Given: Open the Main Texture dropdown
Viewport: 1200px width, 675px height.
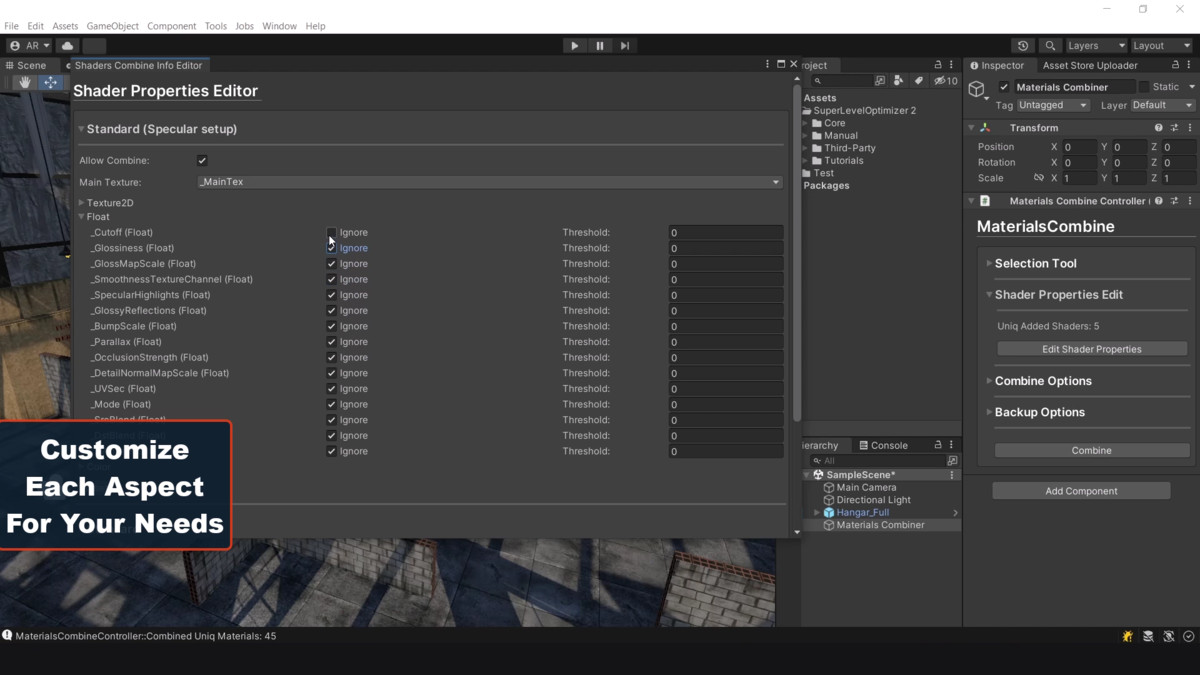Looking at the screenshot, I should click(777, 181).
